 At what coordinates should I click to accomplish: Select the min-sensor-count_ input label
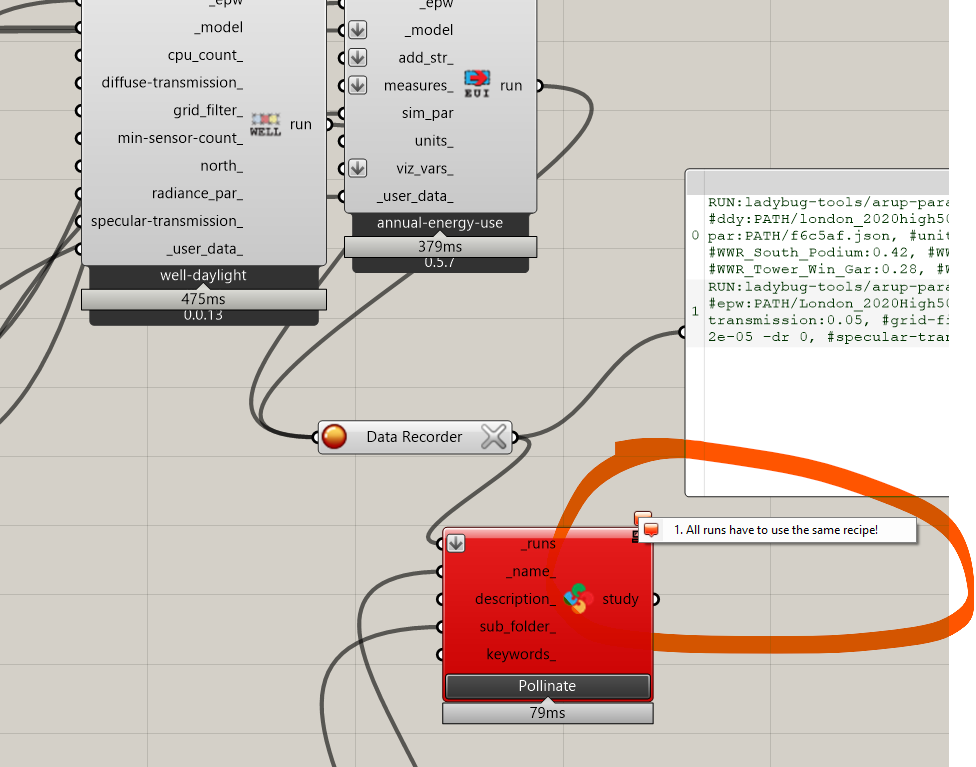[x=181, y=138]
